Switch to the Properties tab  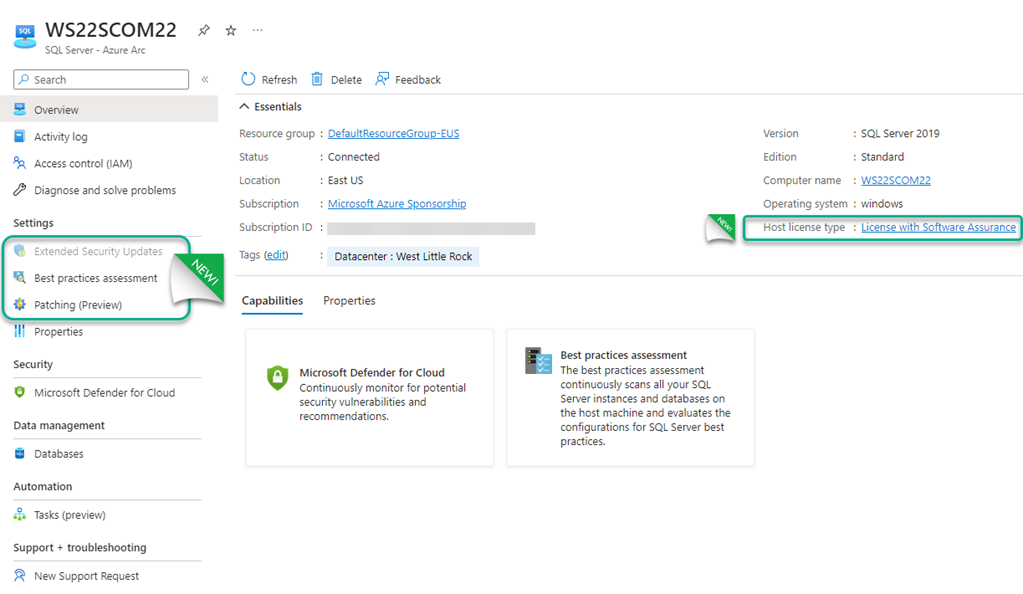click(x=349, y=301)
